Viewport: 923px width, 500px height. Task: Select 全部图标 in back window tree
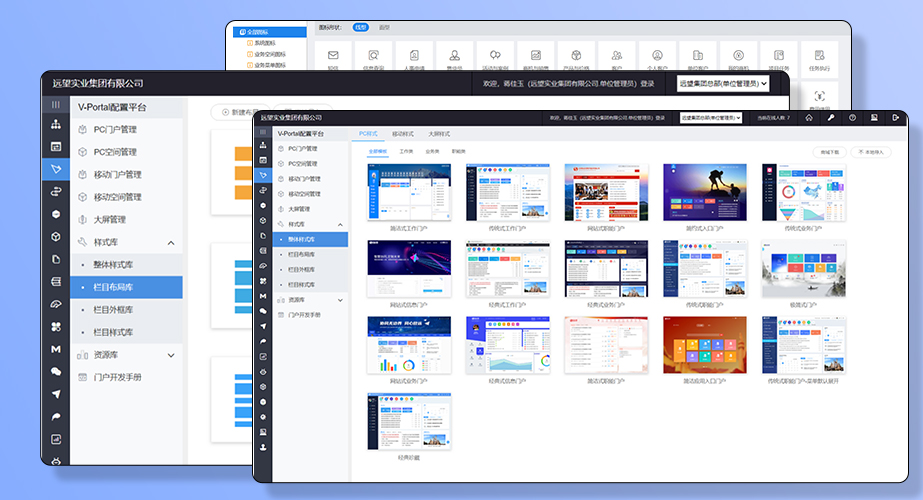coord(270,32)
